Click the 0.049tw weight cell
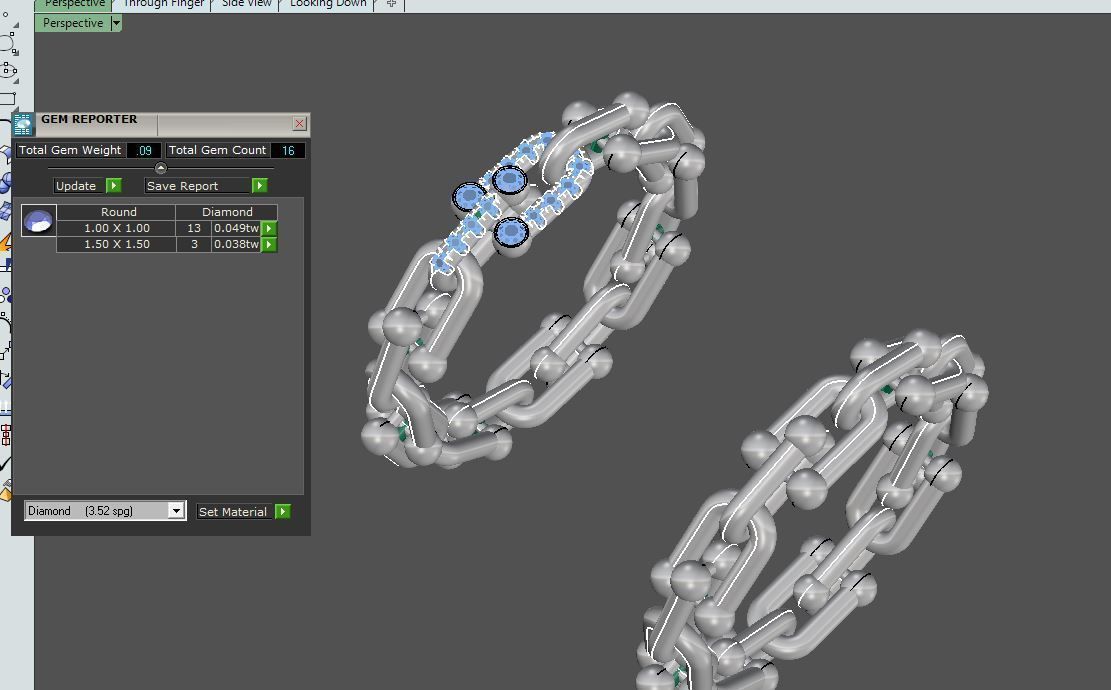 pyautogui.click(x=237, y=228)
